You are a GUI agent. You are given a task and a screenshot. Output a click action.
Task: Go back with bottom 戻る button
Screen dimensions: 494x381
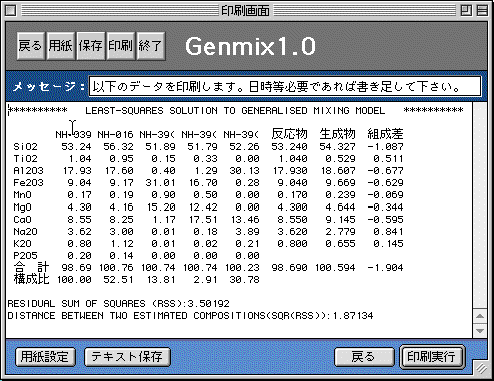364,357
